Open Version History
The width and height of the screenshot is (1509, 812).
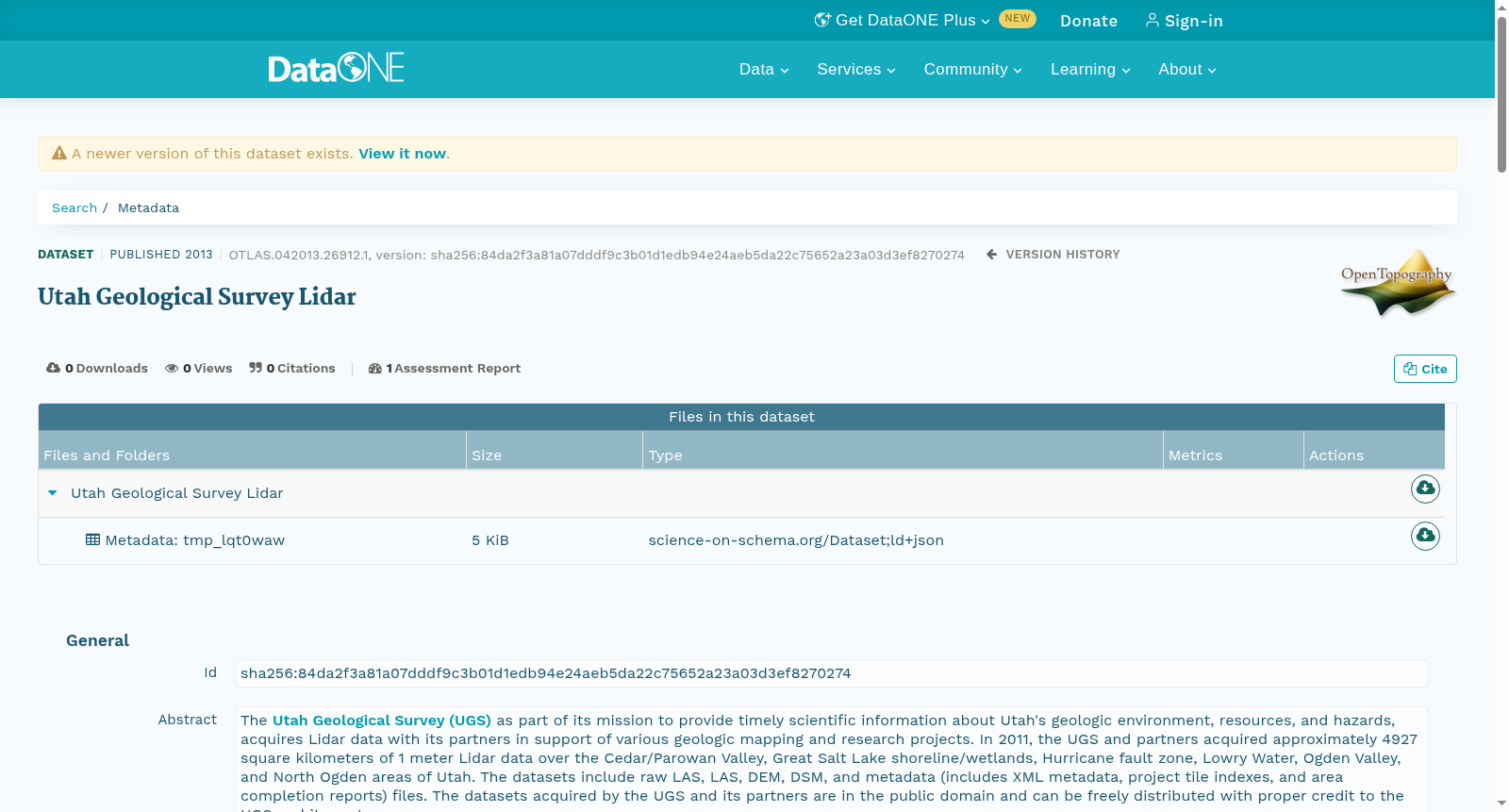(x=1053, y=255)
